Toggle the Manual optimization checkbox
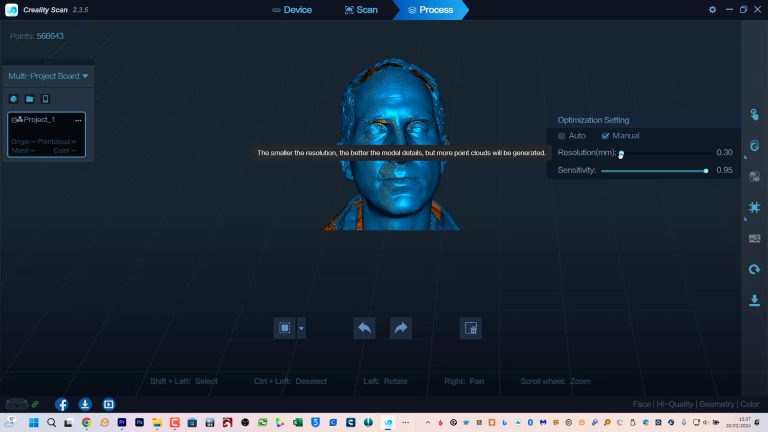The width and height of the screenshot is (768, 432). coord(605,136)
